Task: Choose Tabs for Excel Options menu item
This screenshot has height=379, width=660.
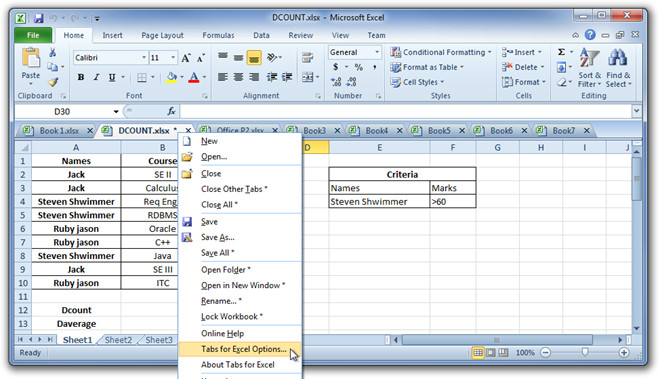Action: [x=240, y=349]
